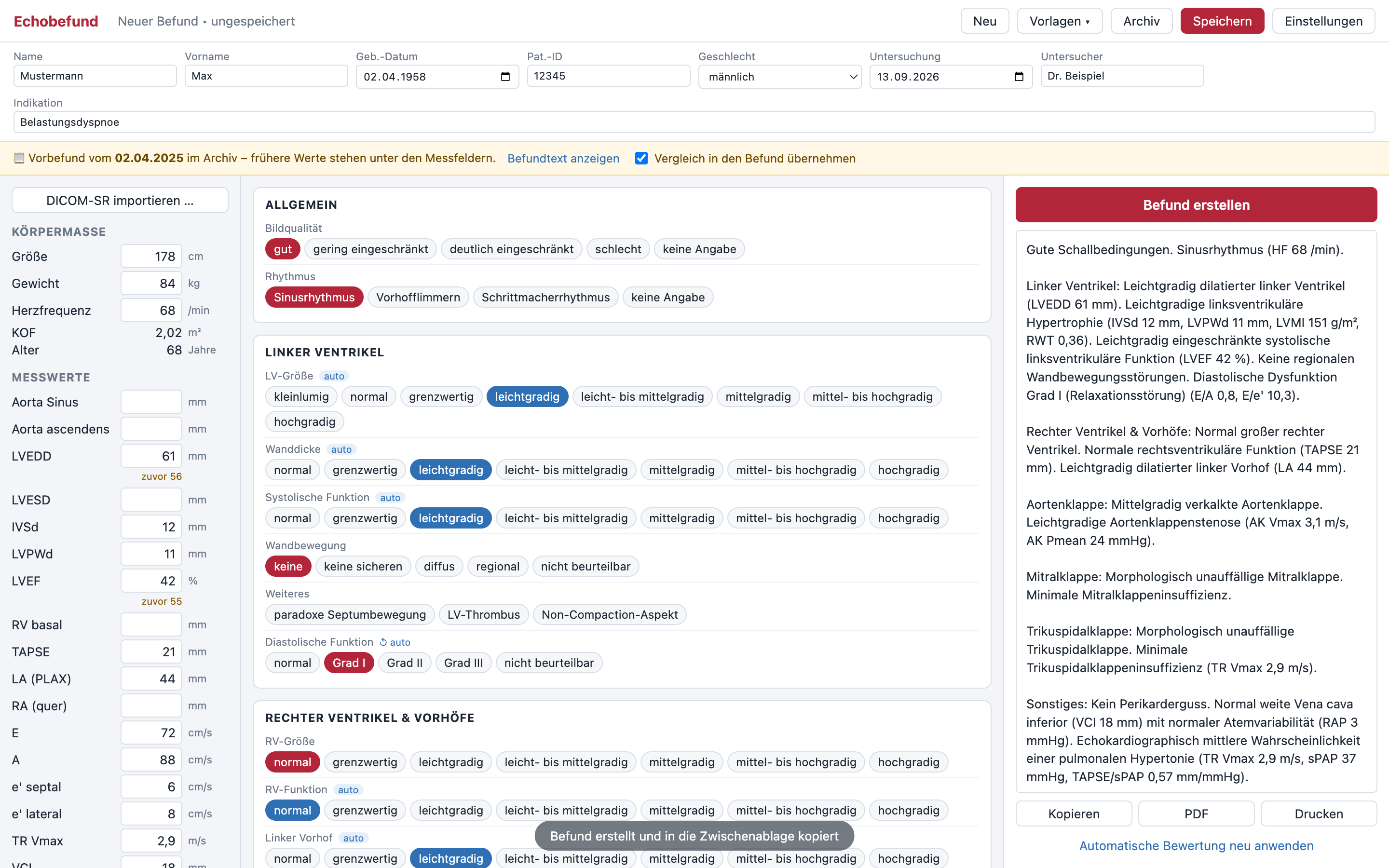Screen dimensions: 1389x868
Task: Choose LV-Größe 'kleinlumig'
Action: pyautogui.click(x=301, y=397)
